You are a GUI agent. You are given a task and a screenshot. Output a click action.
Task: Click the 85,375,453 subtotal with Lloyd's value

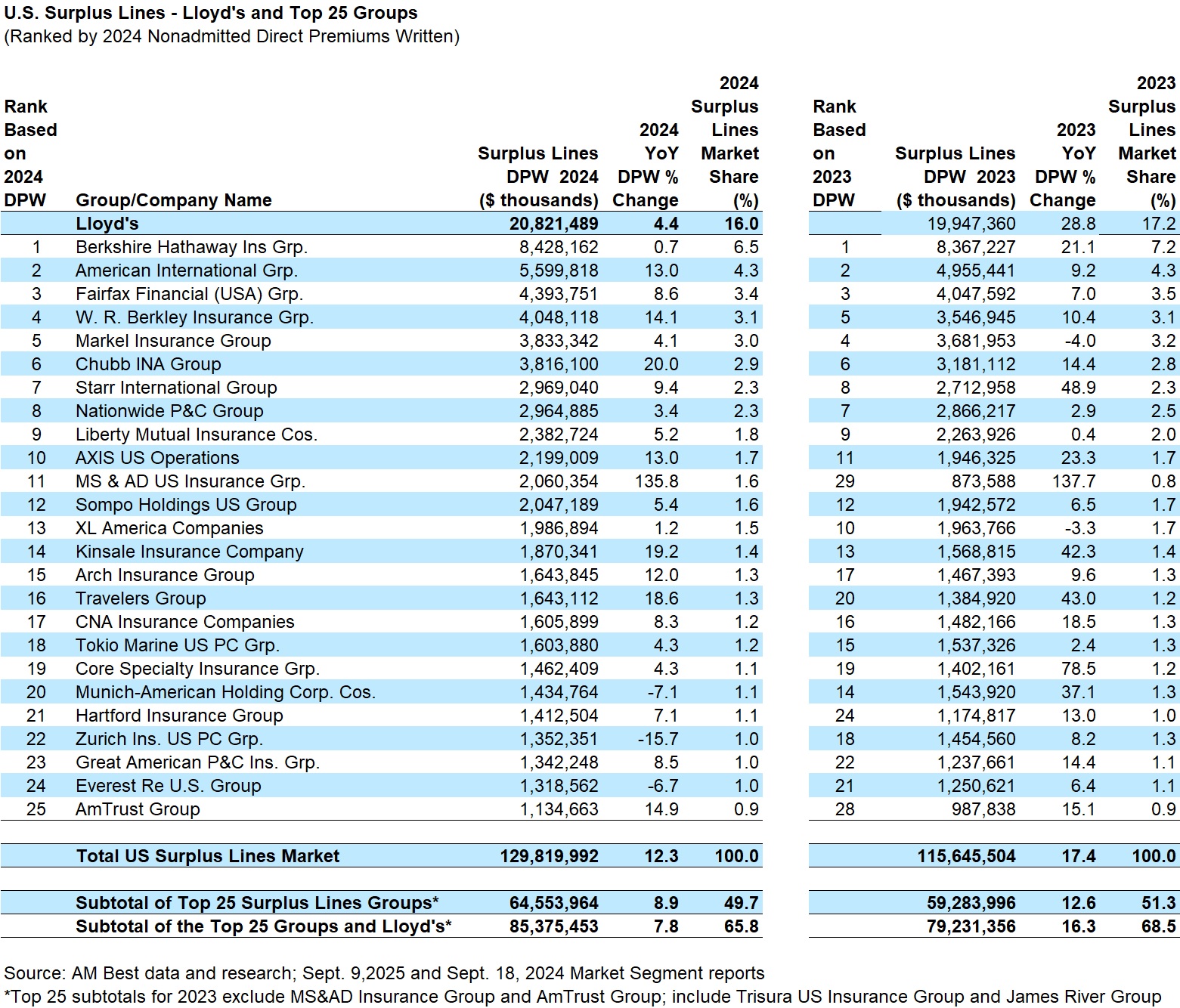pyautogui.click(x=553, y=926)
